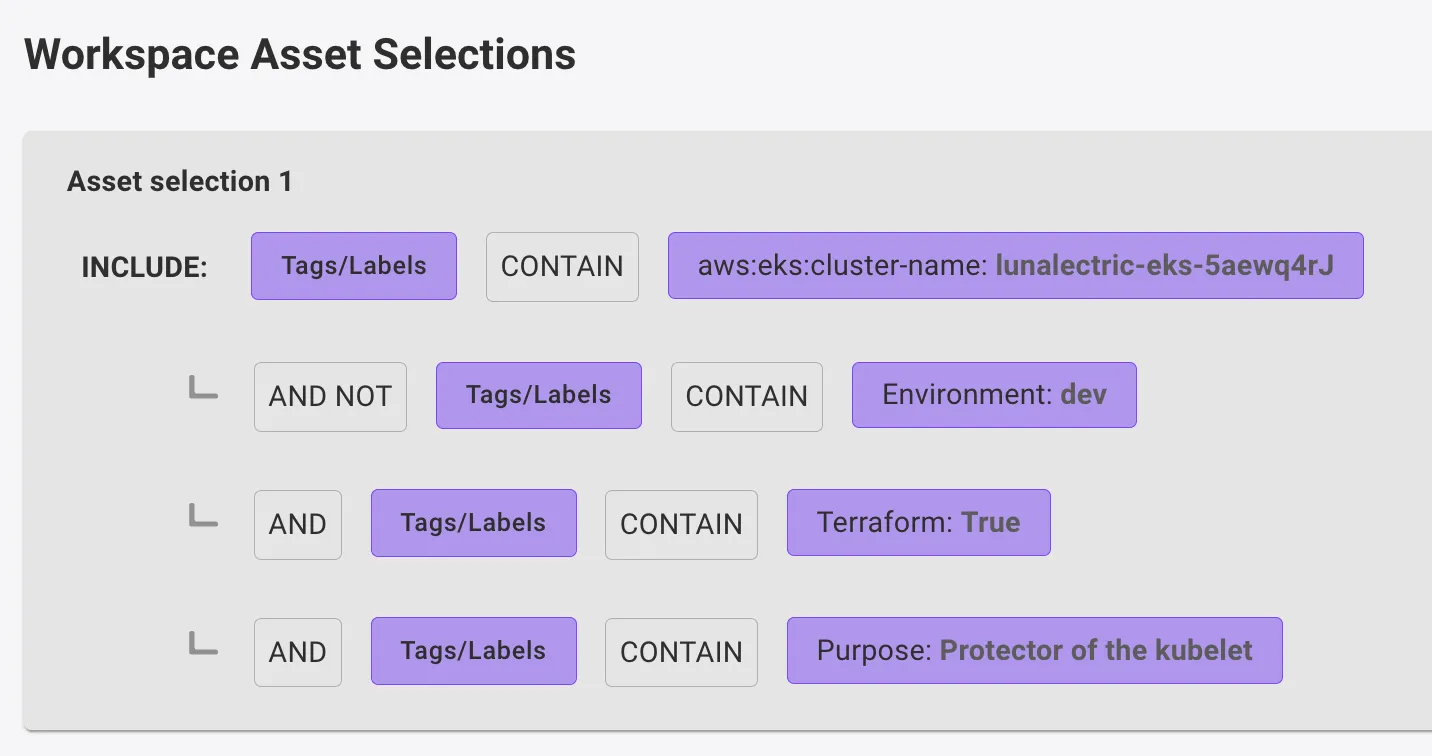
Task: Click the indent arrow icon in Purpose row
Action: (x=203, y=644)
